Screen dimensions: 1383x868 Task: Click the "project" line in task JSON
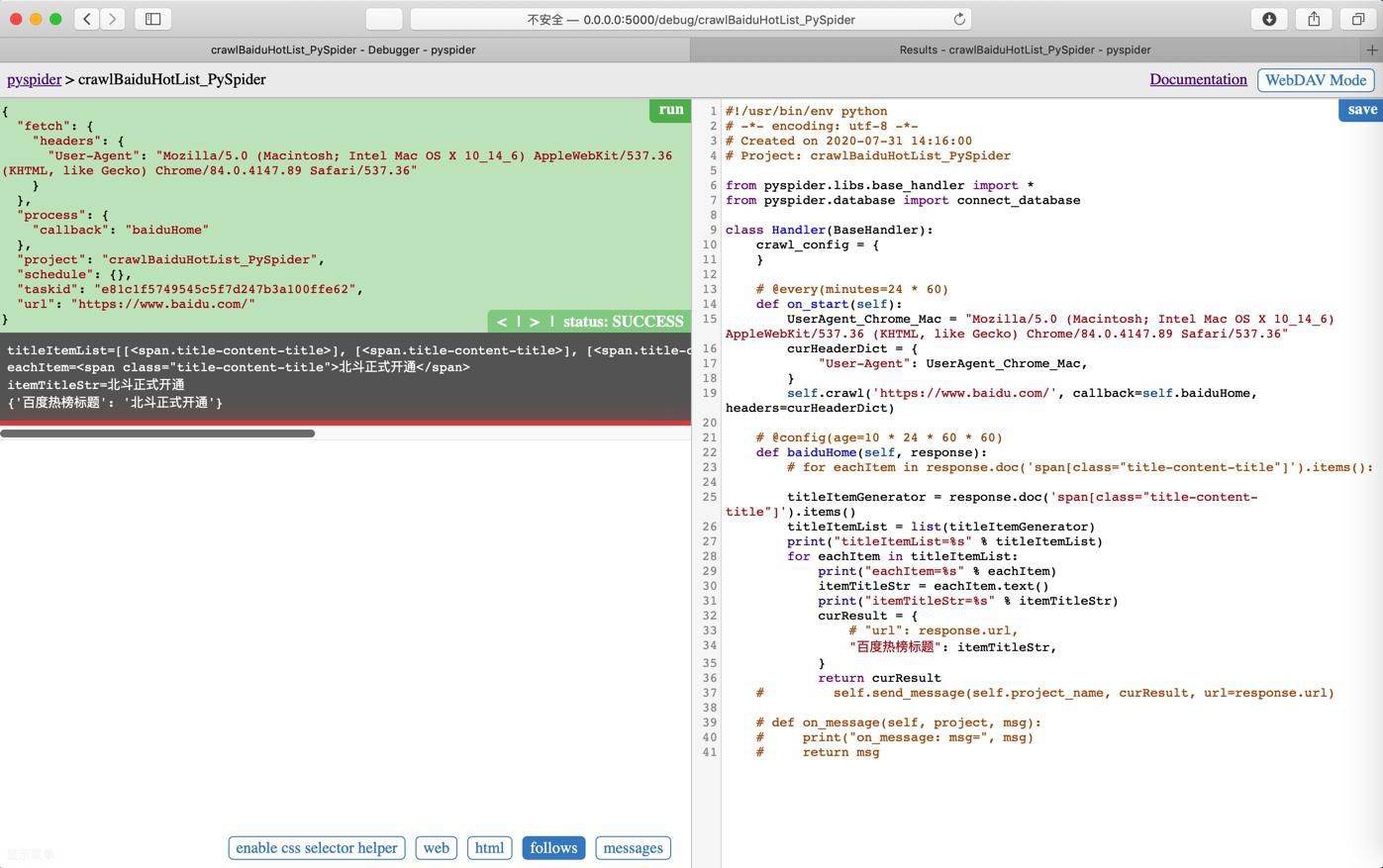[x=170, y=259]
